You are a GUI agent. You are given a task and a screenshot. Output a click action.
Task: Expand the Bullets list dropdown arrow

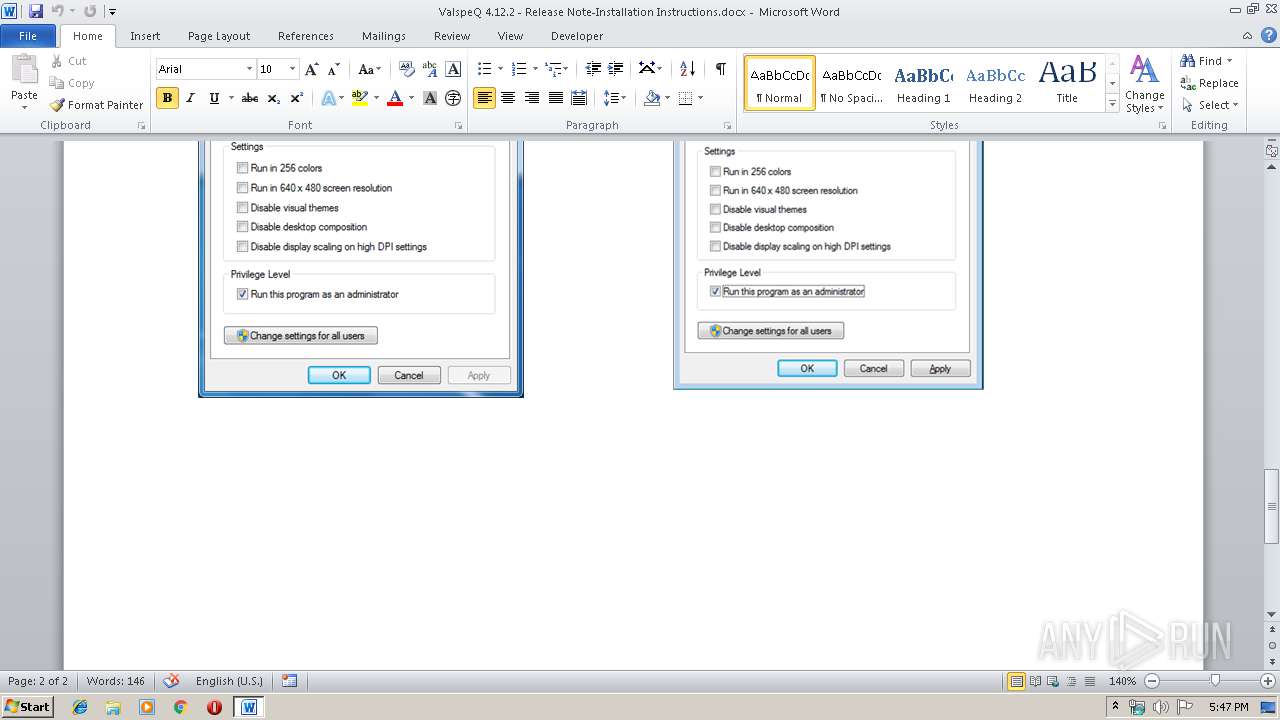(x=500, y=69)
